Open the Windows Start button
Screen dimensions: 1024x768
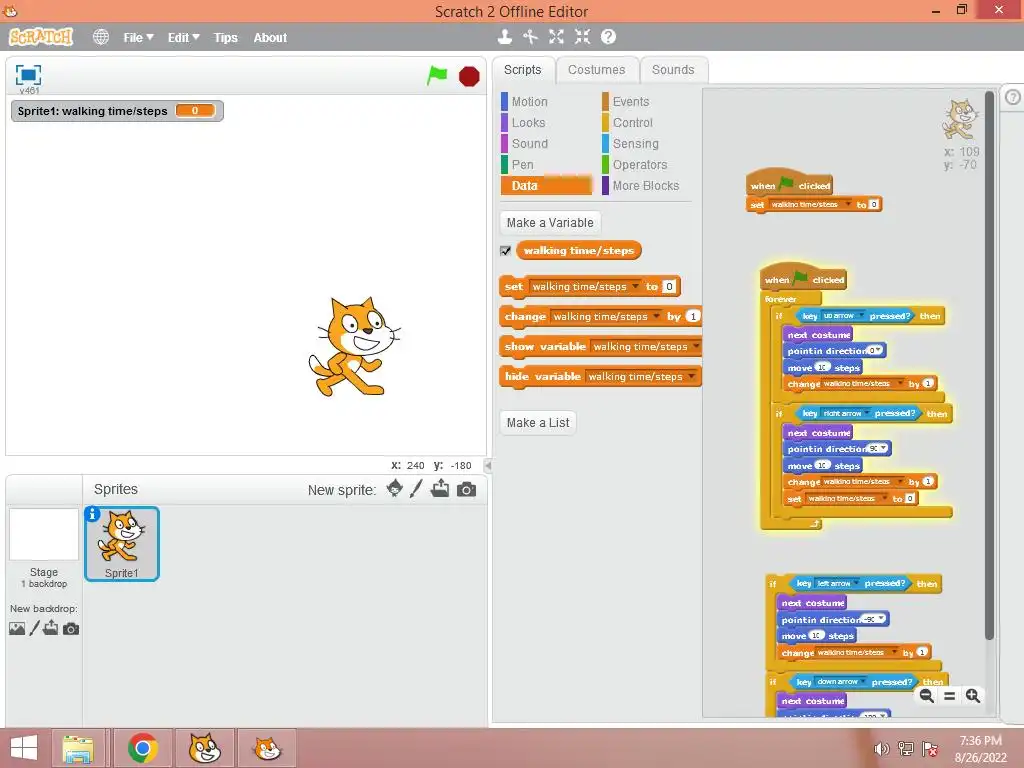coord(24,748)
